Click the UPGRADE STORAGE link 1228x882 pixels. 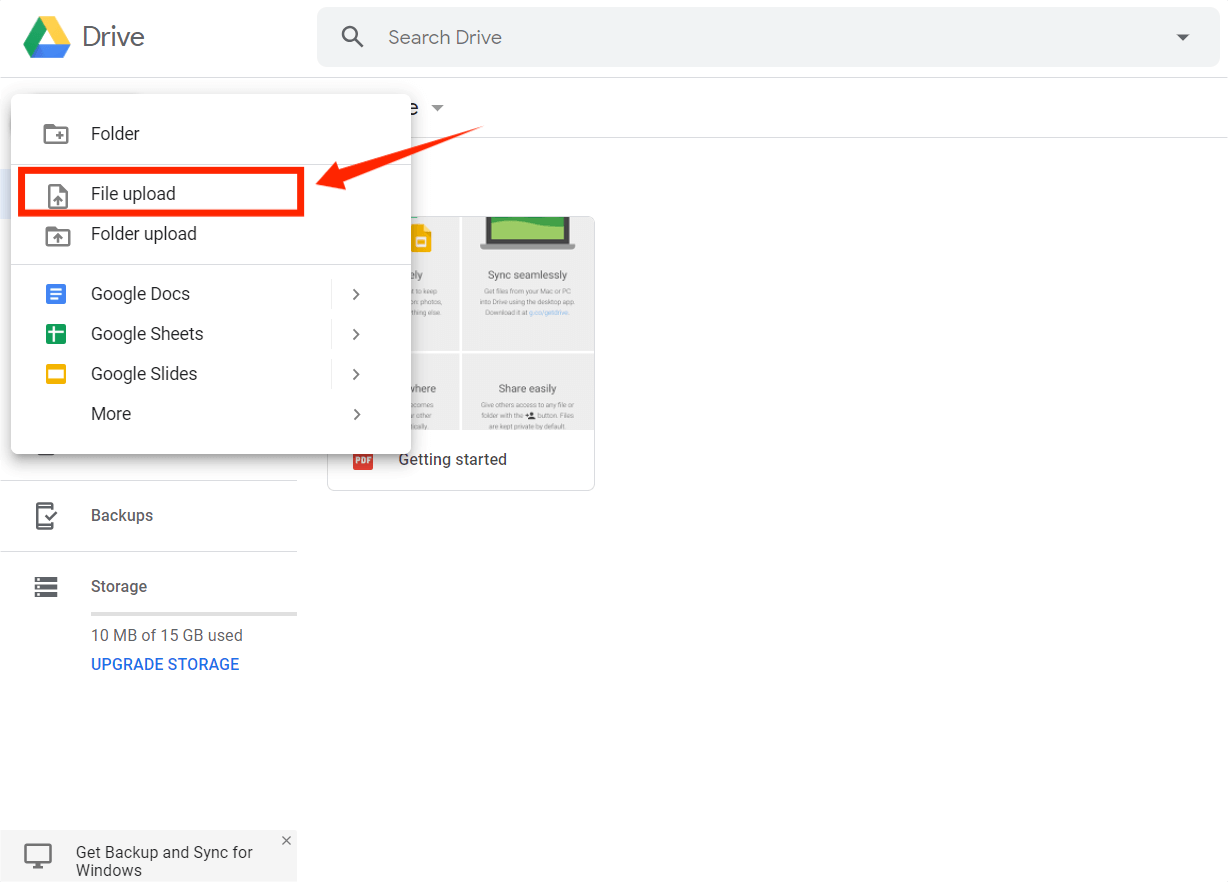(165, 664)
